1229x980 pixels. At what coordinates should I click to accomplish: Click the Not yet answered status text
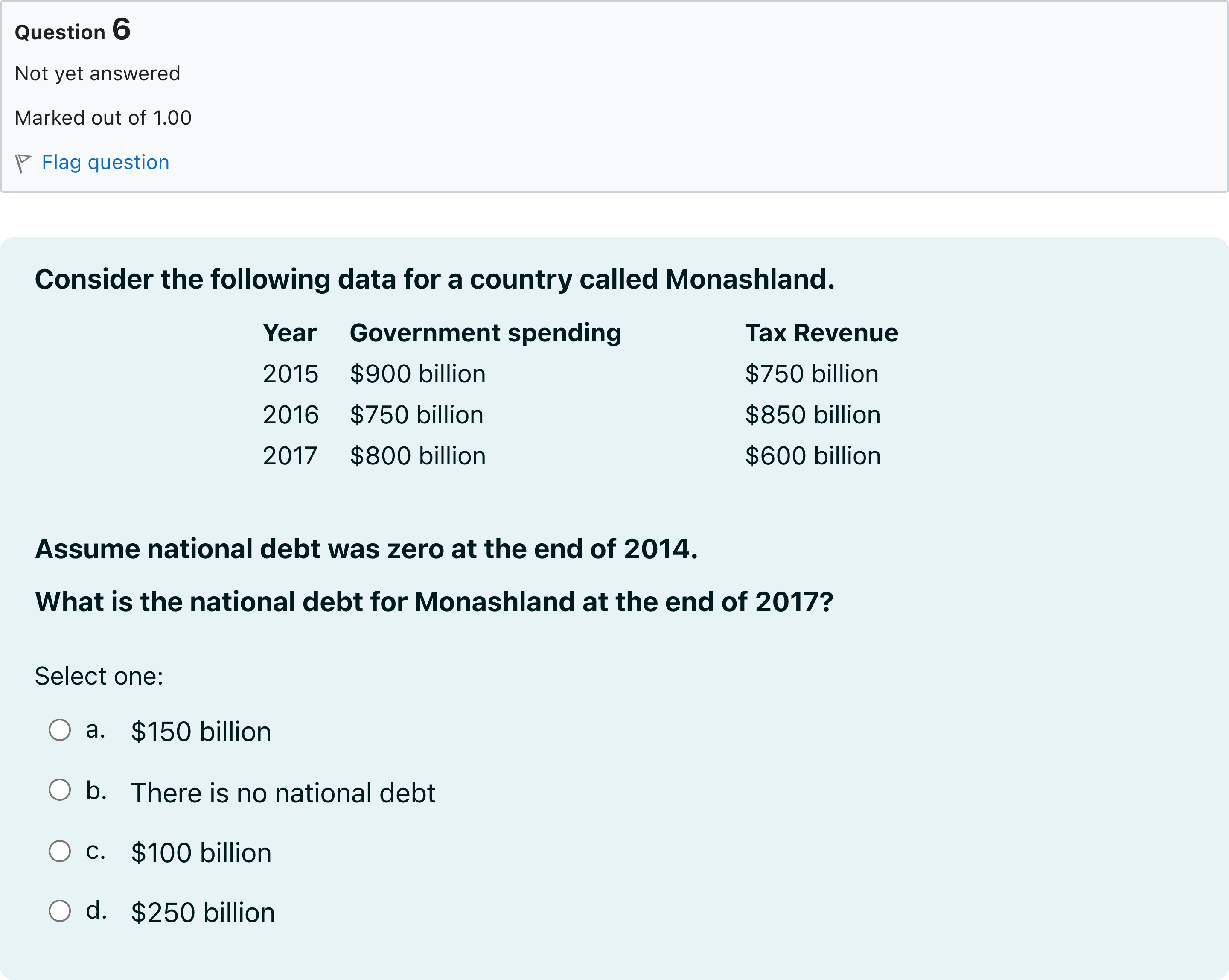(x=97, y=73)
